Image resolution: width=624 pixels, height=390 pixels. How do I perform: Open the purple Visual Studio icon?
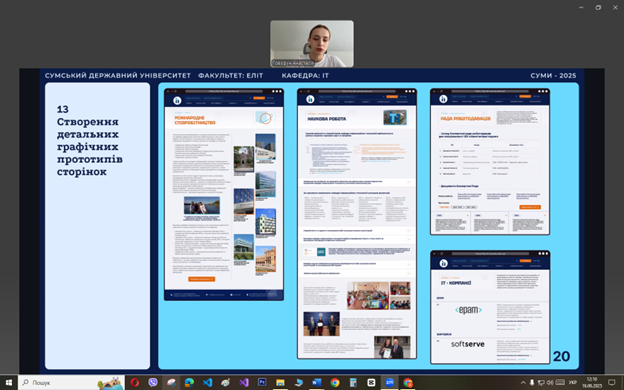coord(244,383)
